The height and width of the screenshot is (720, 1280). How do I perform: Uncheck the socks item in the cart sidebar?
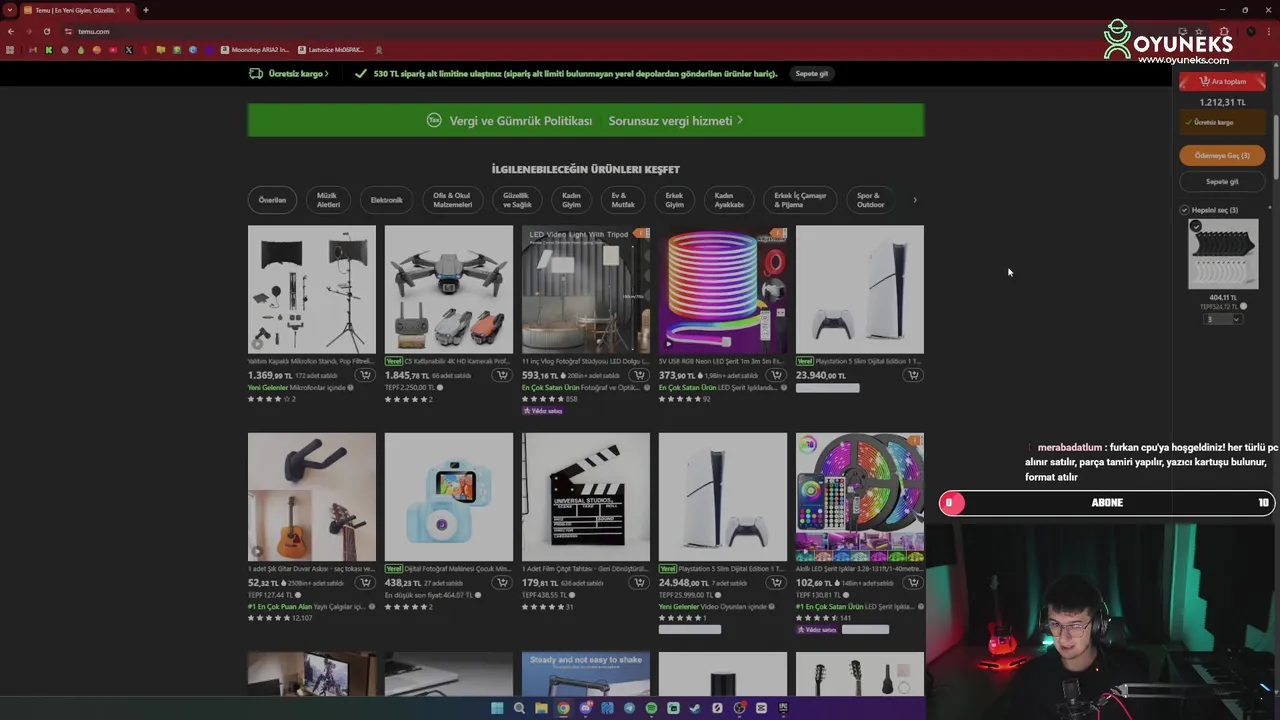click(x=1195, y=226)
